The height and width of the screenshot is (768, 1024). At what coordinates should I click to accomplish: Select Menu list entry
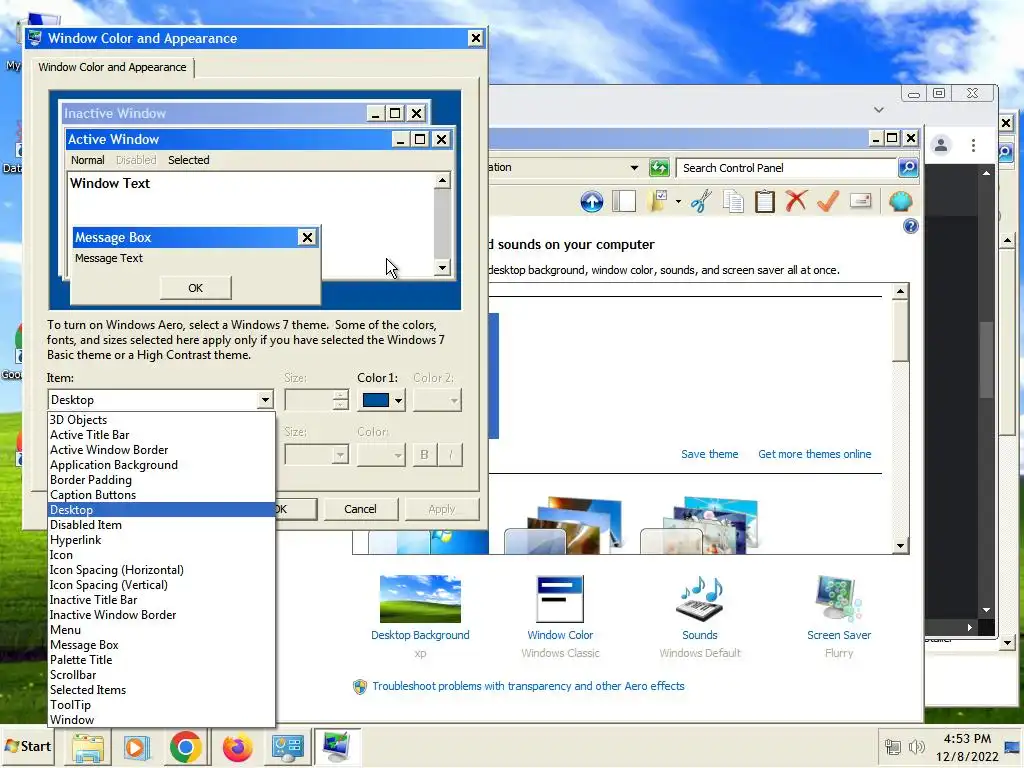[x=162, y=630]
